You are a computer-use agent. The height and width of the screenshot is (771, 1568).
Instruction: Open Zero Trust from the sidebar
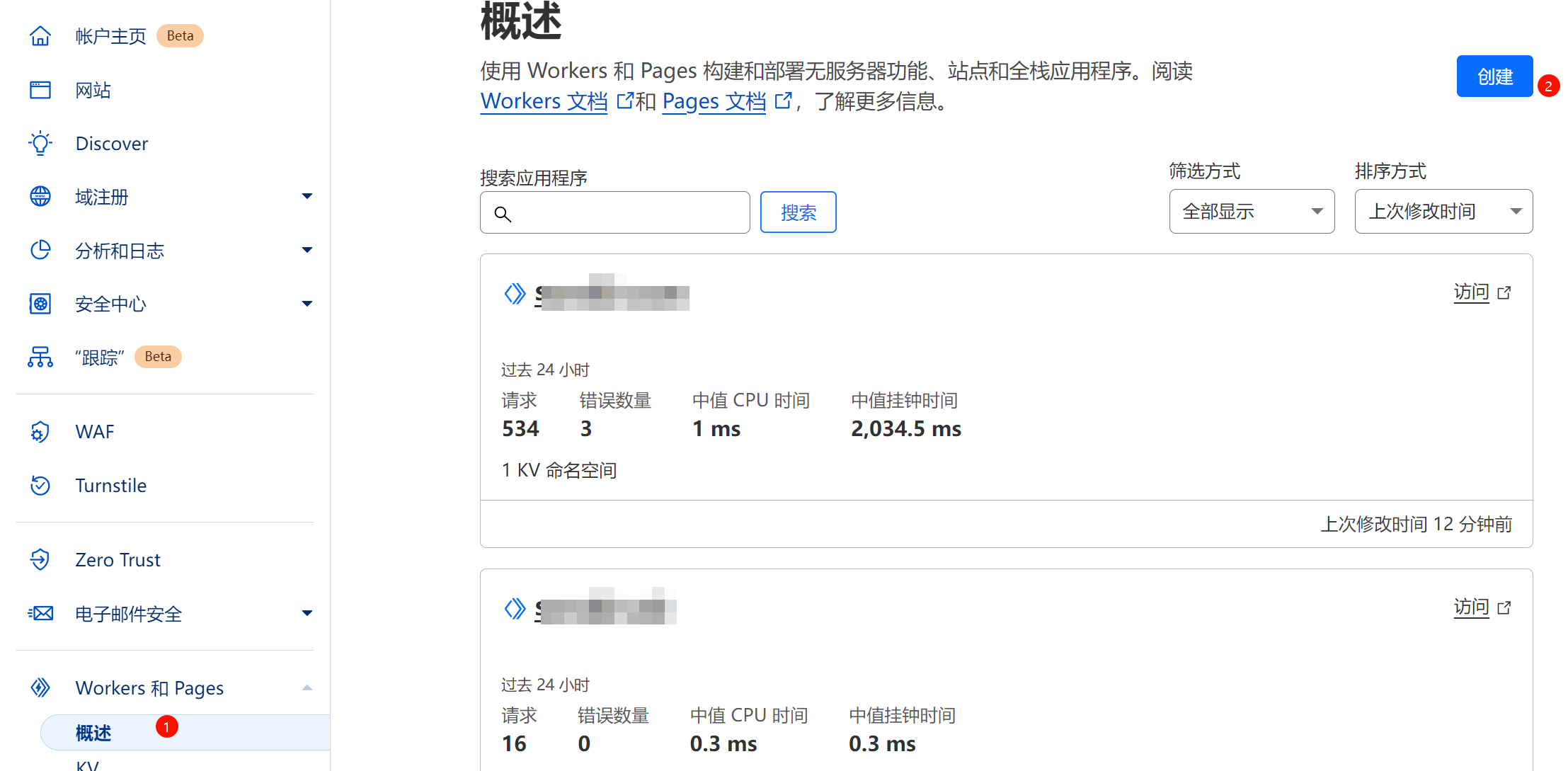118,560
